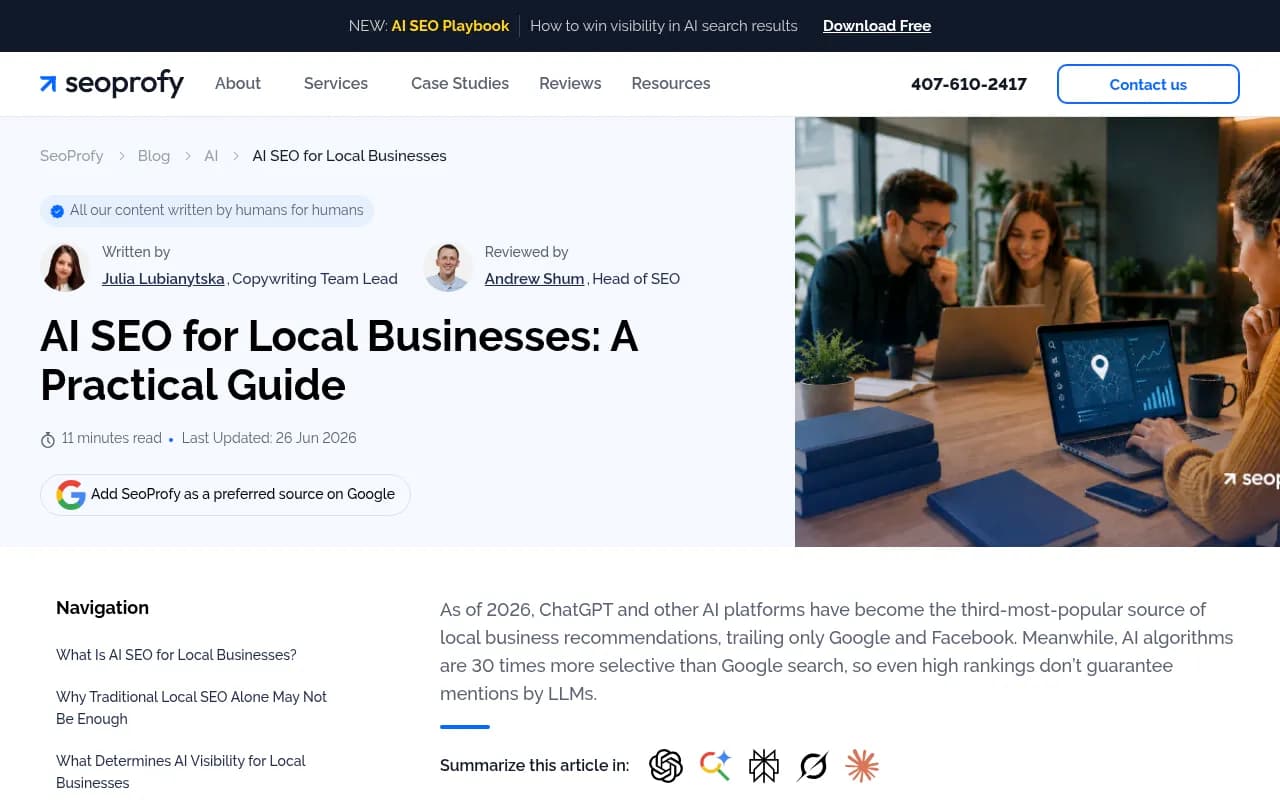Click the 'Summarize this article in:' label
This screenshot has width=1280, height=800.
534,766
